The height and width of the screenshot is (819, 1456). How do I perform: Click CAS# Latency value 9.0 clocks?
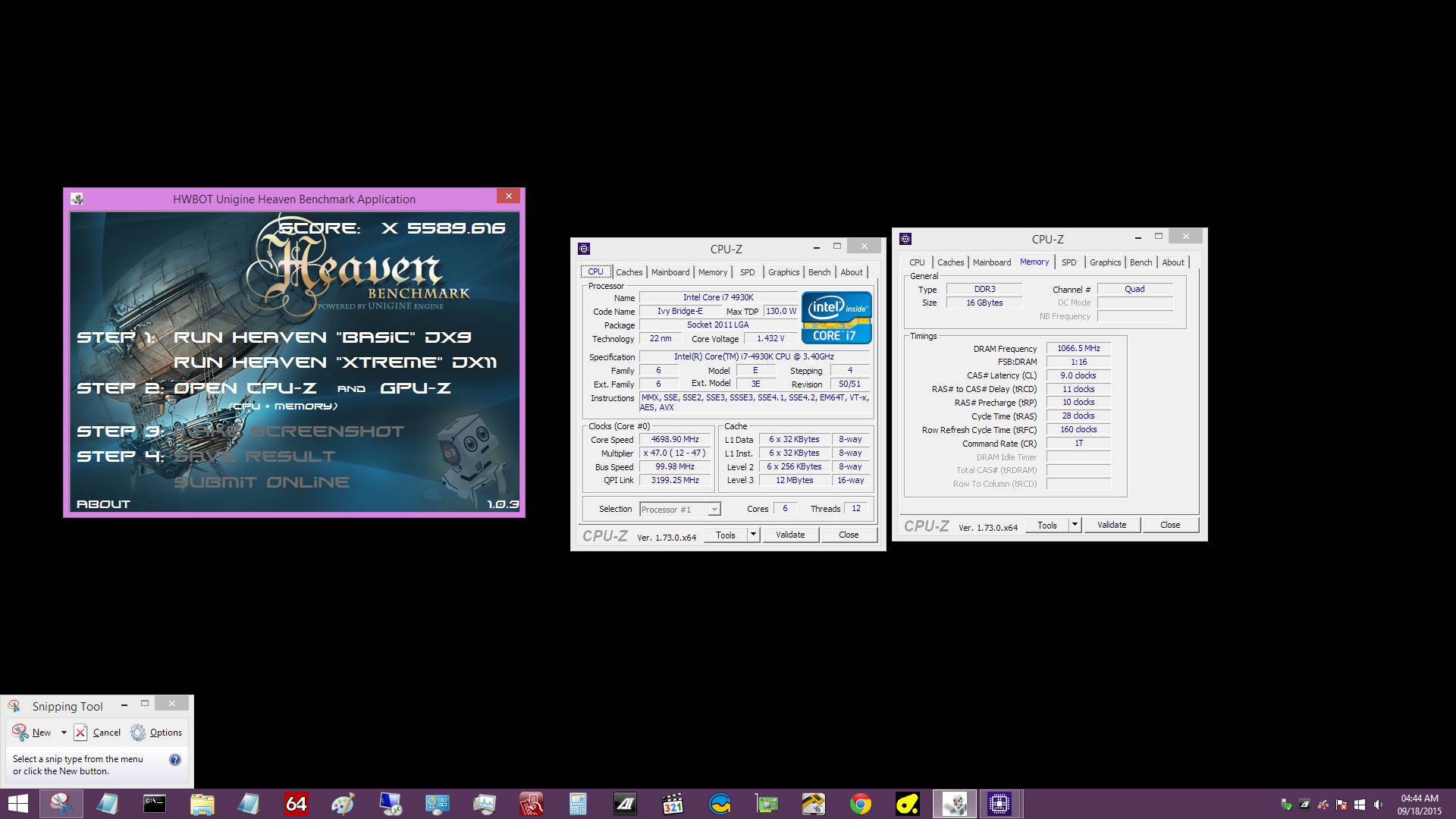pos(1078,376)
